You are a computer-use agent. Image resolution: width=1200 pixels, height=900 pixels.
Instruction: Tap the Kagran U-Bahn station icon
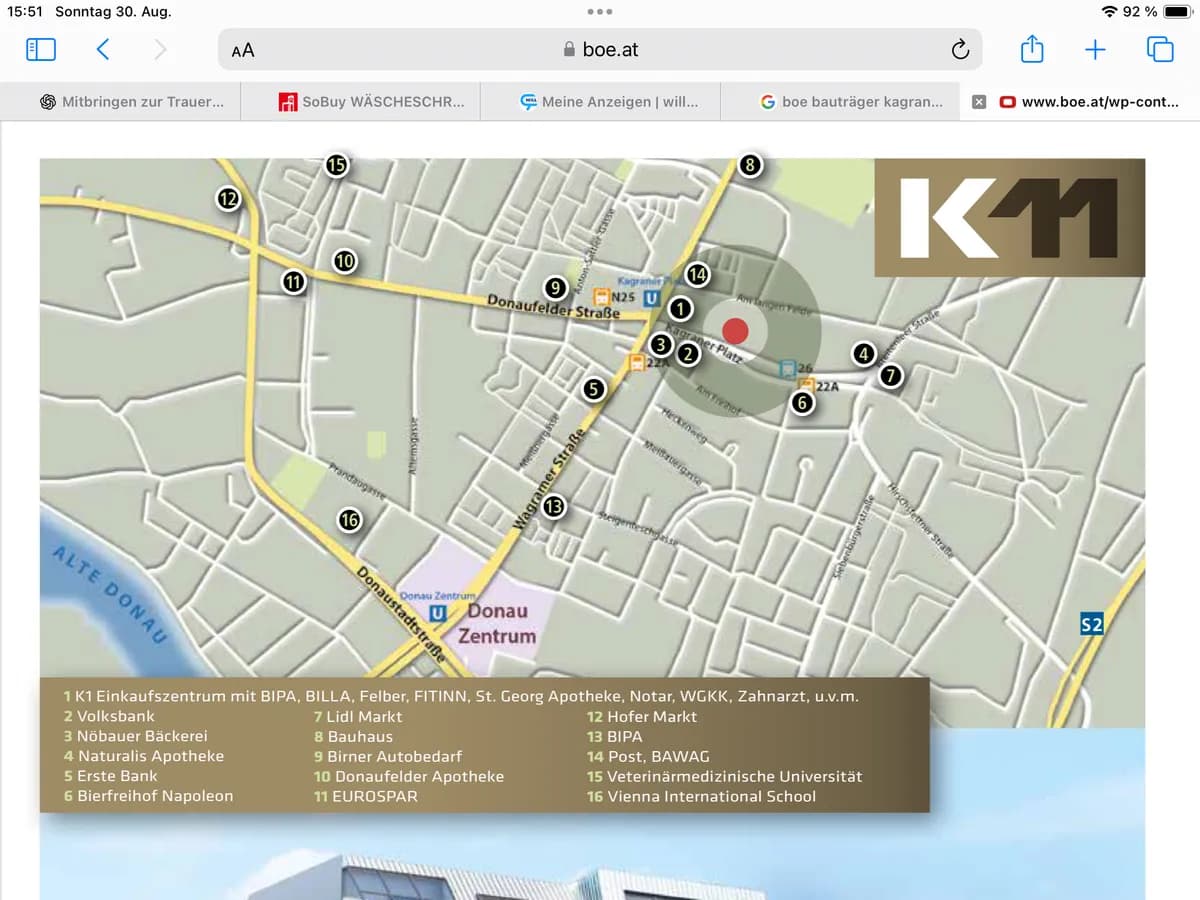651,298
